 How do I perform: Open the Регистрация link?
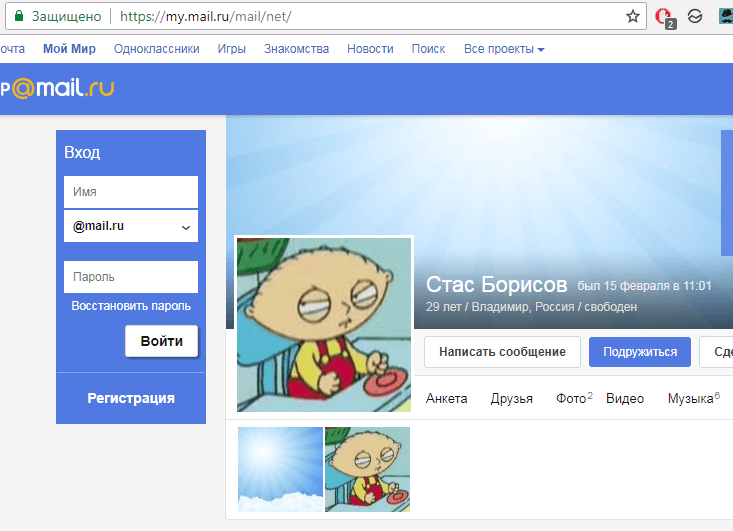click(x=131, y=398)
